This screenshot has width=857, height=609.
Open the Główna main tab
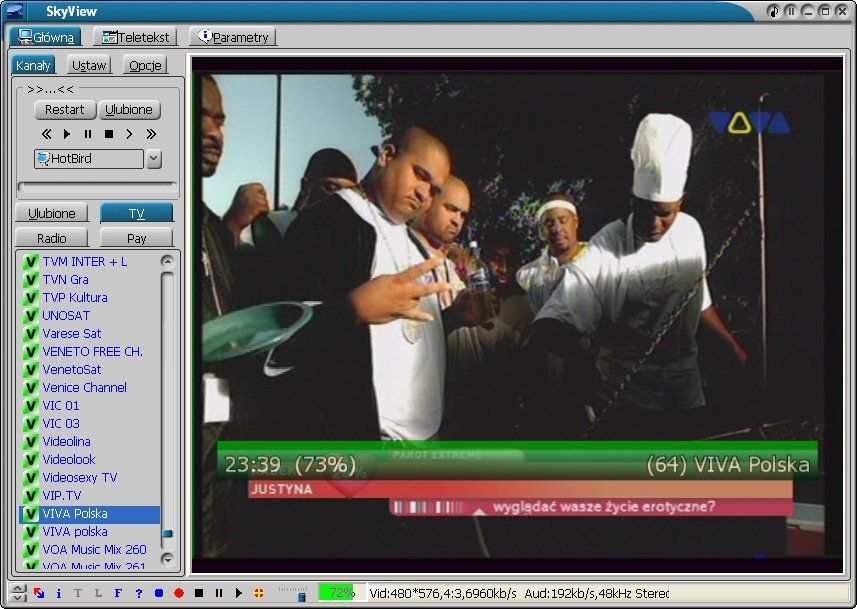click(x=46, y=37)
